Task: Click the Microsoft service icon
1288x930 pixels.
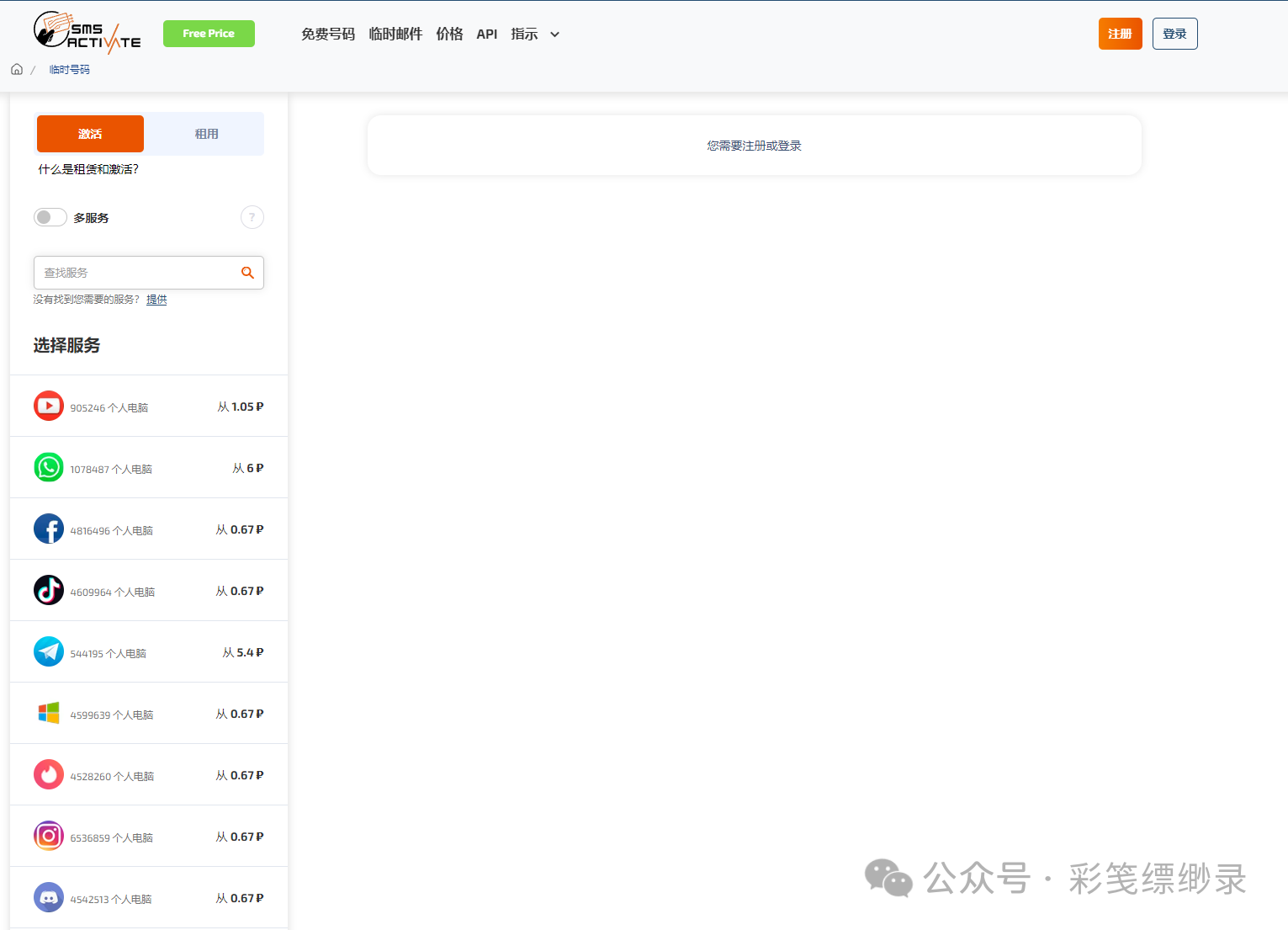Action: click(49, 713)
